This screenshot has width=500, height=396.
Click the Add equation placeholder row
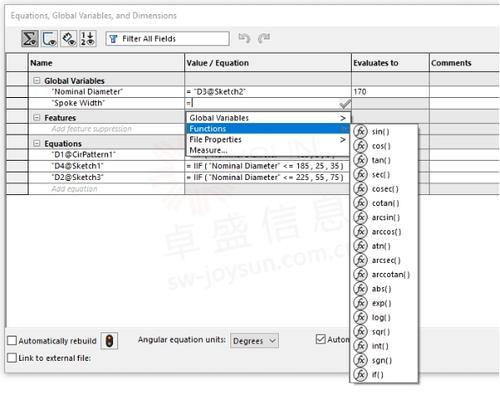point(74,189)
